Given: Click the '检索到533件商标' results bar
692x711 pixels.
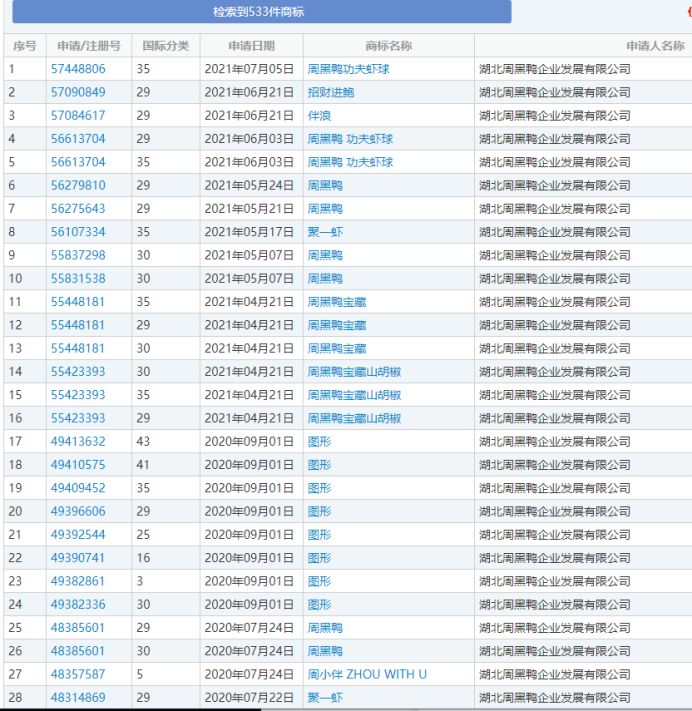Looking at the screenshot, I should pyautogui.click(x=258, y=12).
